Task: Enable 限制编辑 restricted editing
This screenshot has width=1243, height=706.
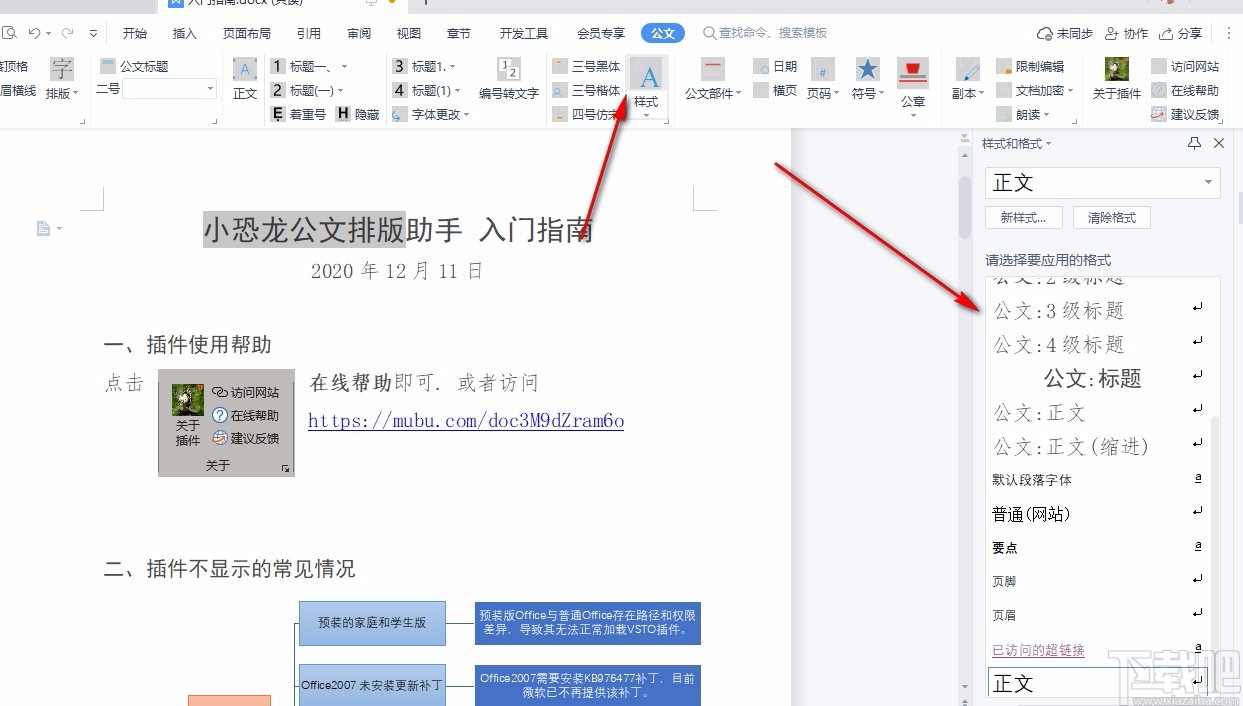Action: 1040,66
